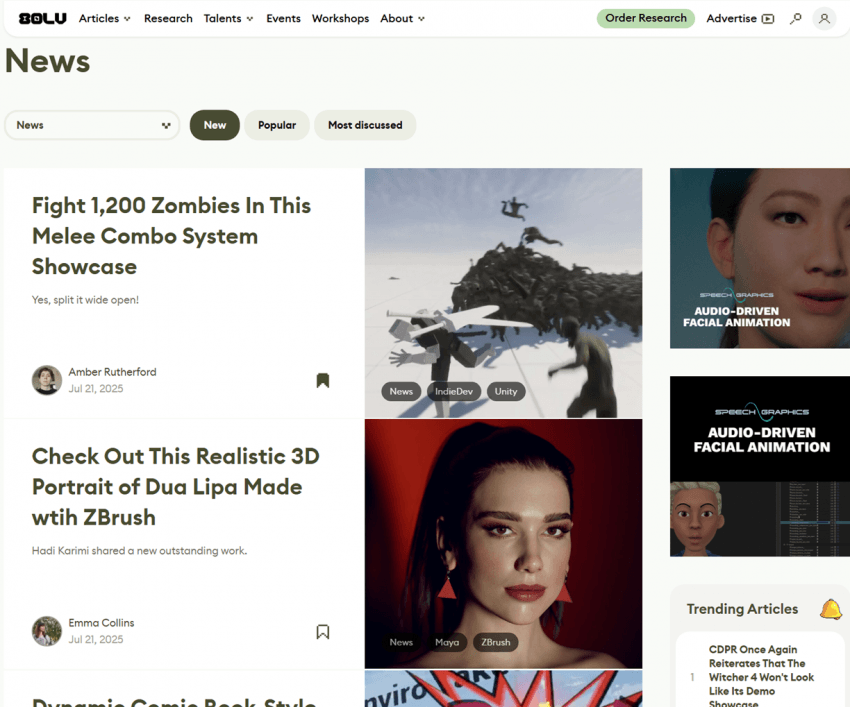Open the user account profile icon

click(824, 18)
